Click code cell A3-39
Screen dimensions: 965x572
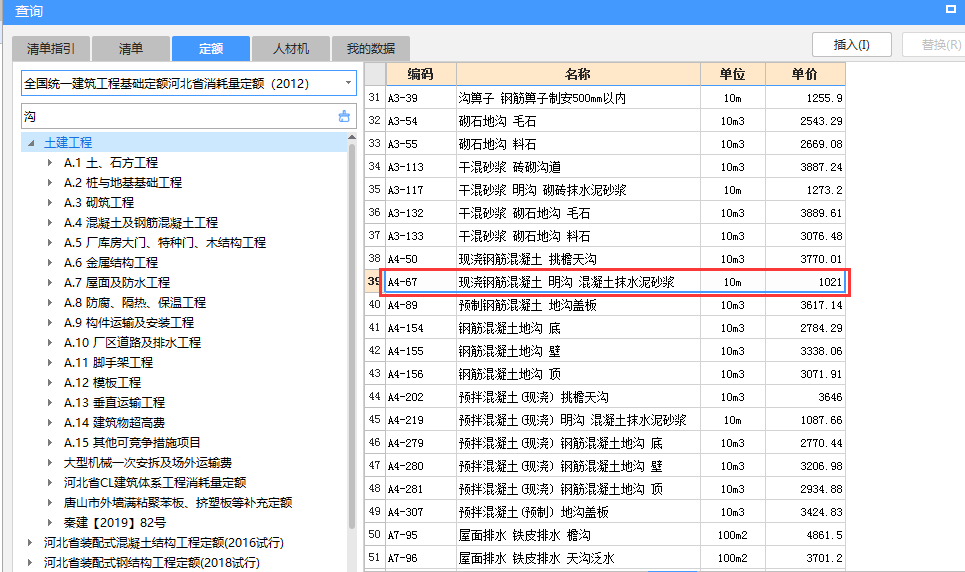(x=421, y=98)
